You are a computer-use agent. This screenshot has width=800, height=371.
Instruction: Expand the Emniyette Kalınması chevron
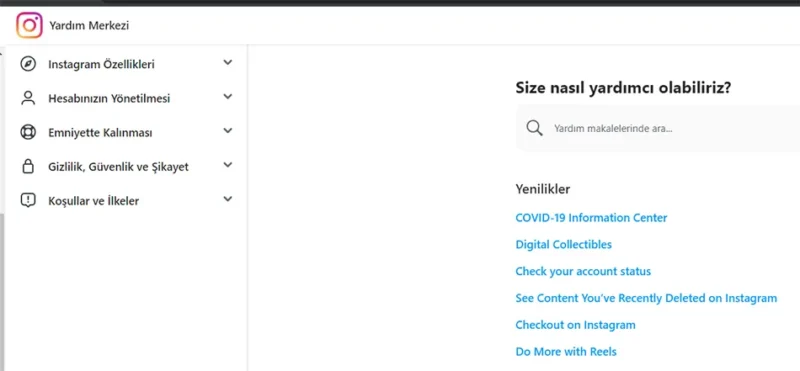point(228,131)
